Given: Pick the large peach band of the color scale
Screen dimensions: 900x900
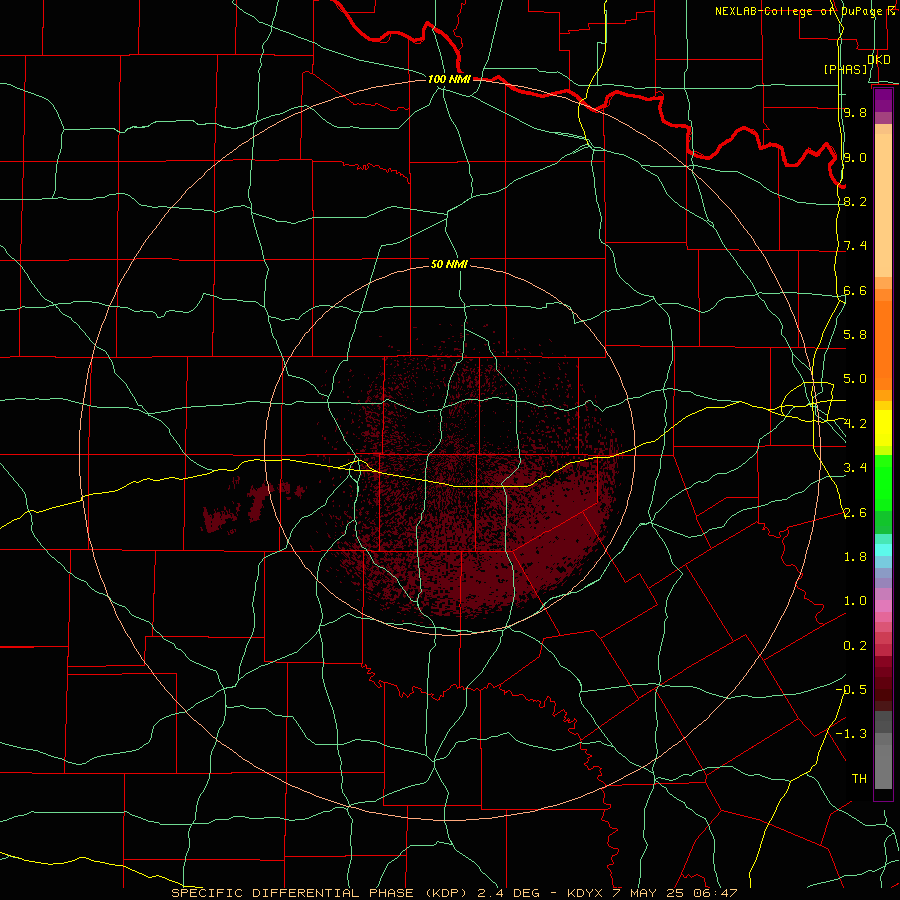Looking at the screenshot, I should click(x=883, y=206).
